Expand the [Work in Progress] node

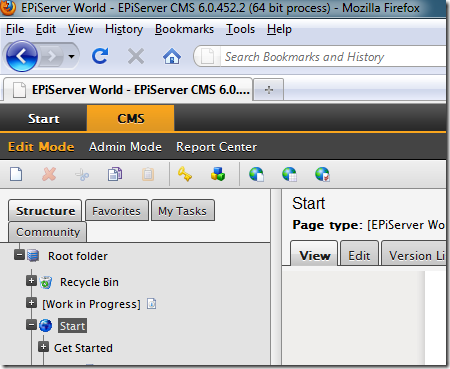[x=31, y=303]
